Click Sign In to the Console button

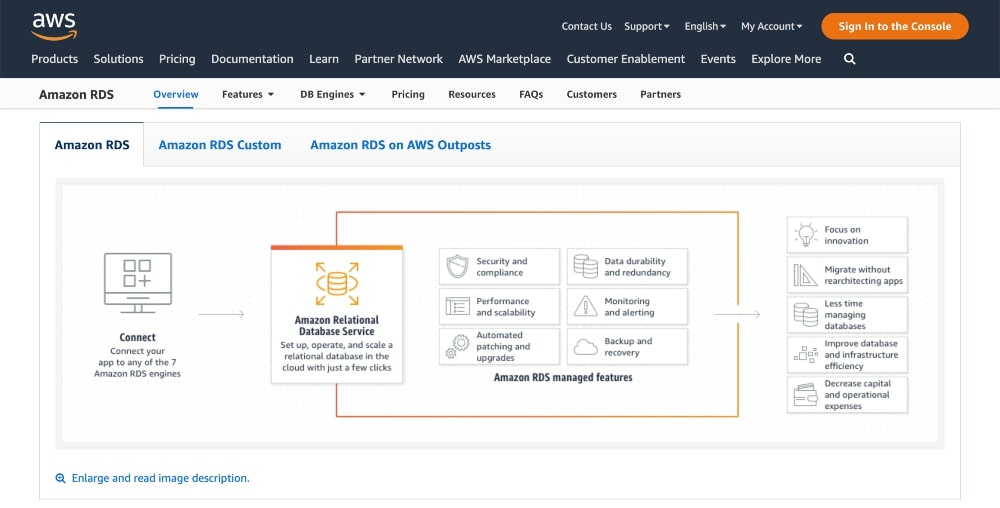pos(894,26)
